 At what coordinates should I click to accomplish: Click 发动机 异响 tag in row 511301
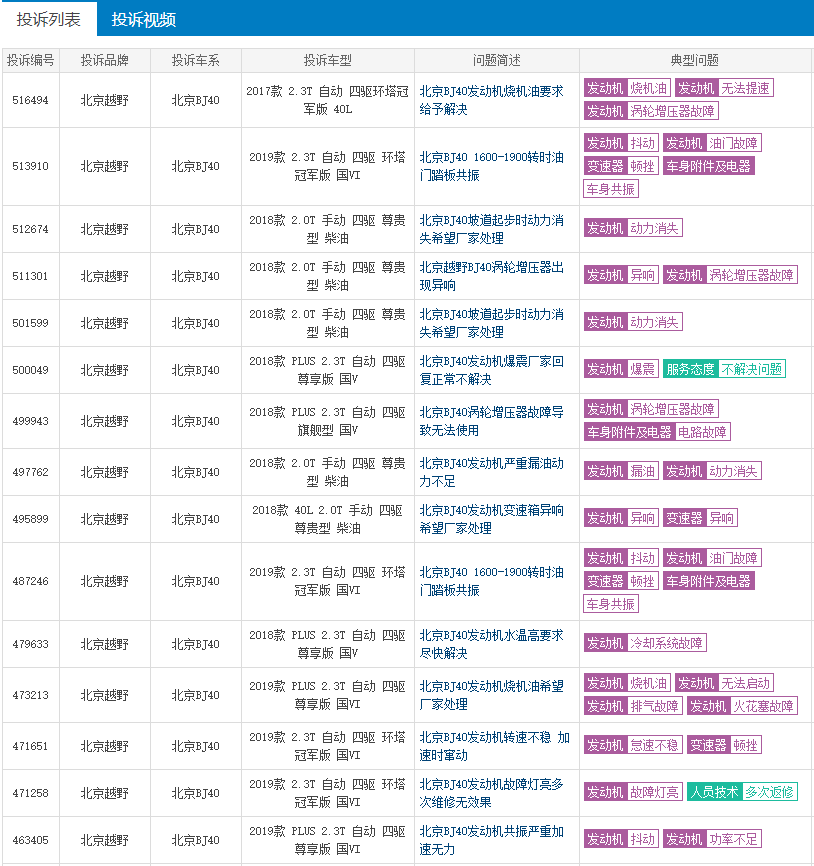click(621, 275)
